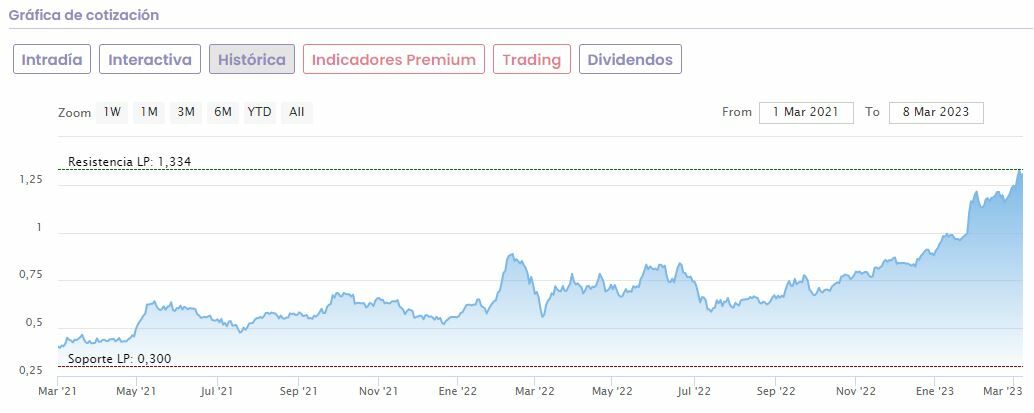Set zoom range to 1M

149,112
